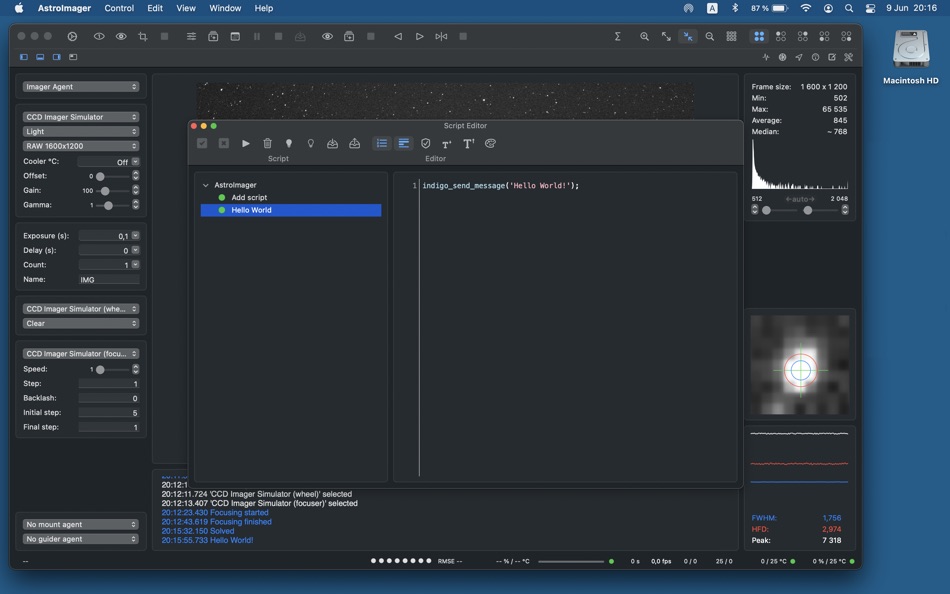Open the RAW 1600x1200 format dropdown
The width and height of the screenshot is (950, 594).
79,145
